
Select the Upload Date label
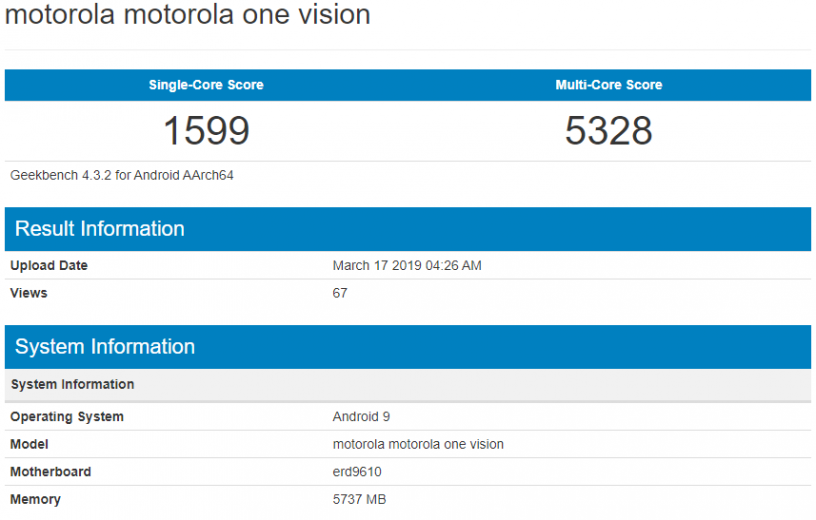49,266
